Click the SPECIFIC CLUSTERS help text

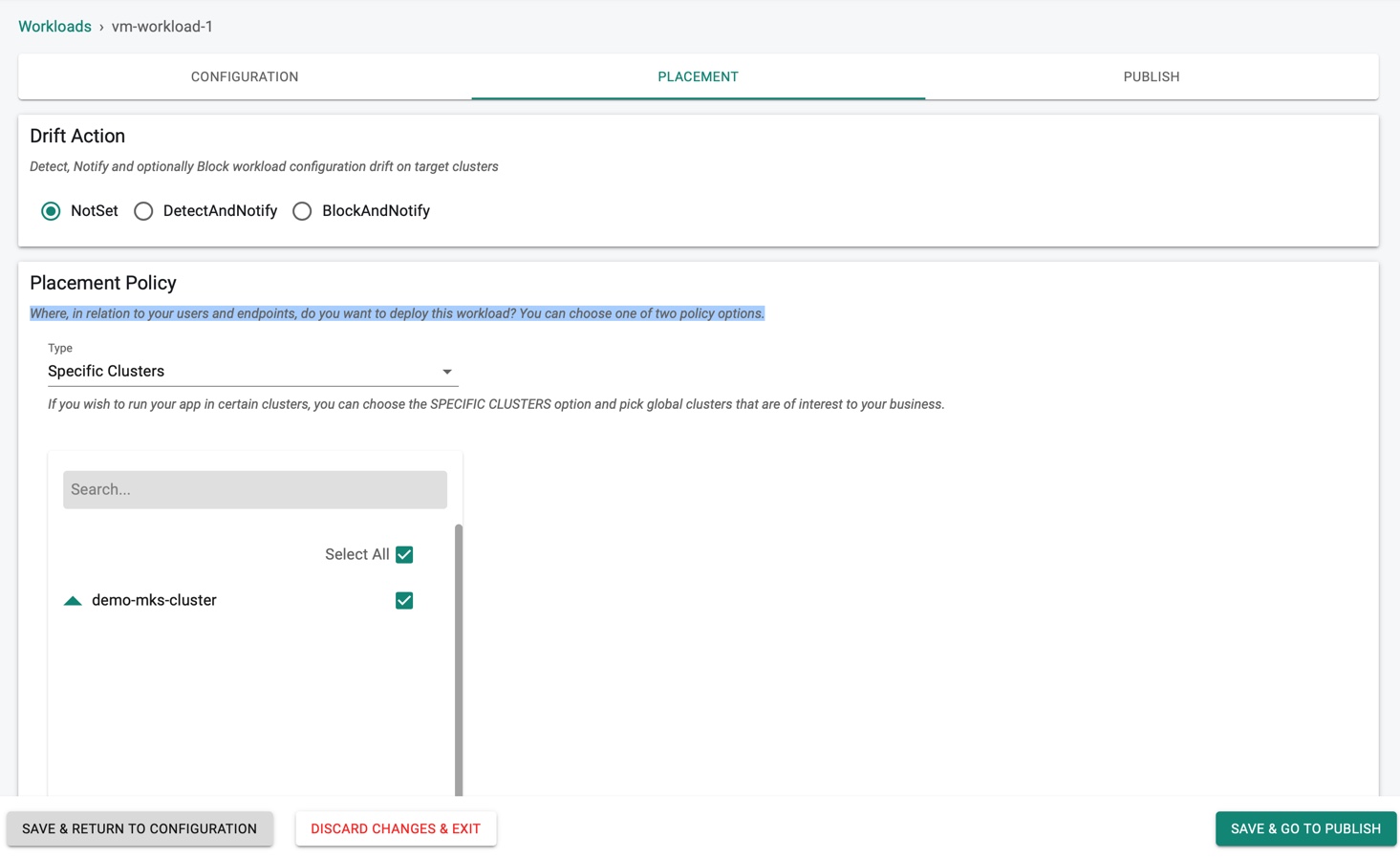point(496,404)
